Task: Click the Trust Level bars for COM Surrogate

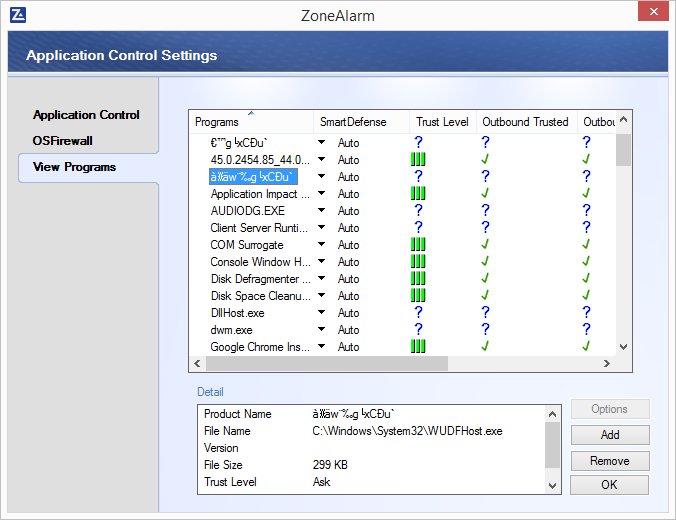Action: [418, 244]
